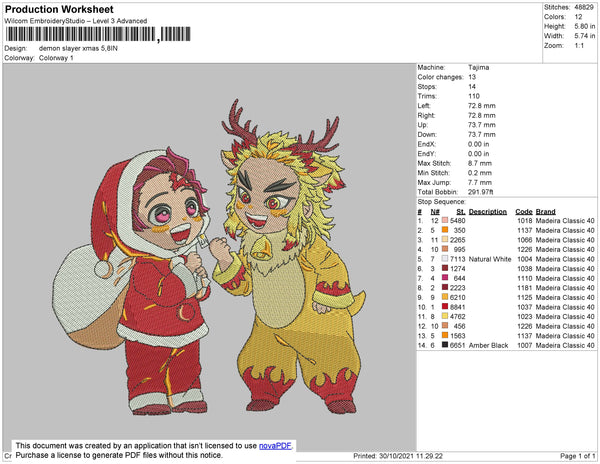
Task: Click the Zoom value '1:1'
Action: click(579, 46)
